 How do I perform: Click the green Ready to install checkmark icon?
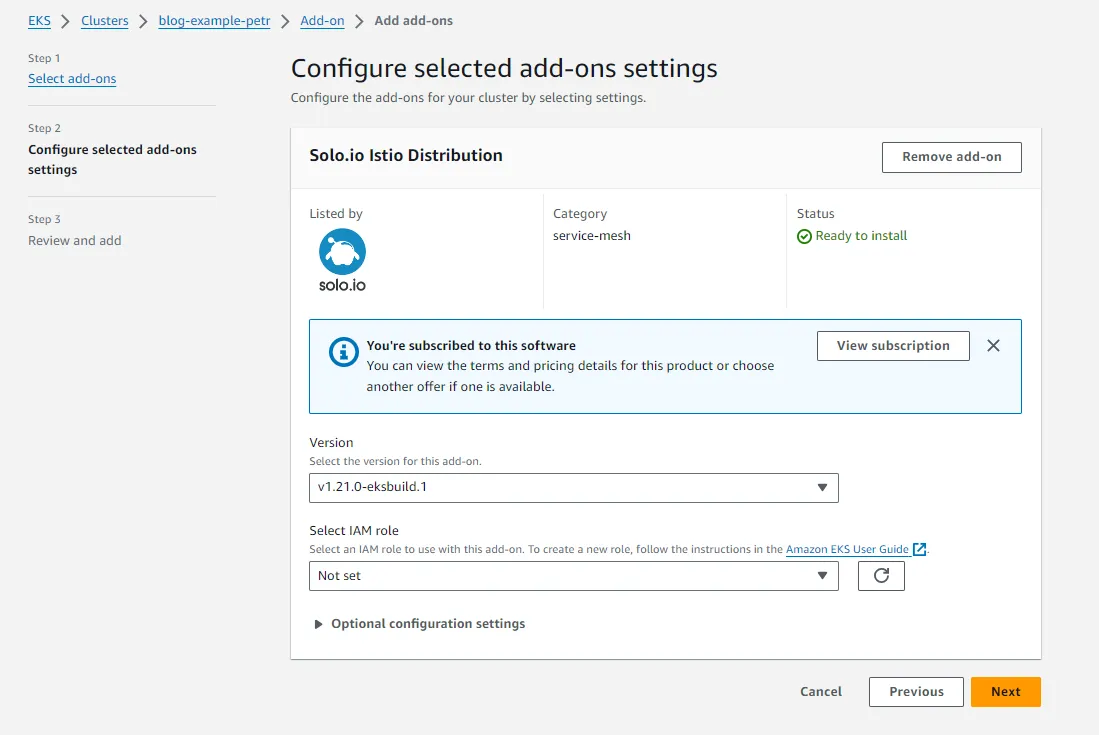[804, 236]
